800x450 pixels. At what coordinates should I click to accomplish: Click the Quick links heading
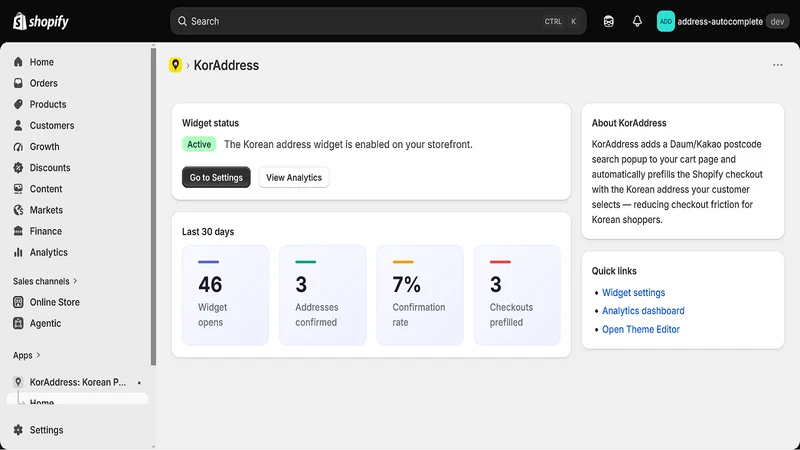point(614,271)
